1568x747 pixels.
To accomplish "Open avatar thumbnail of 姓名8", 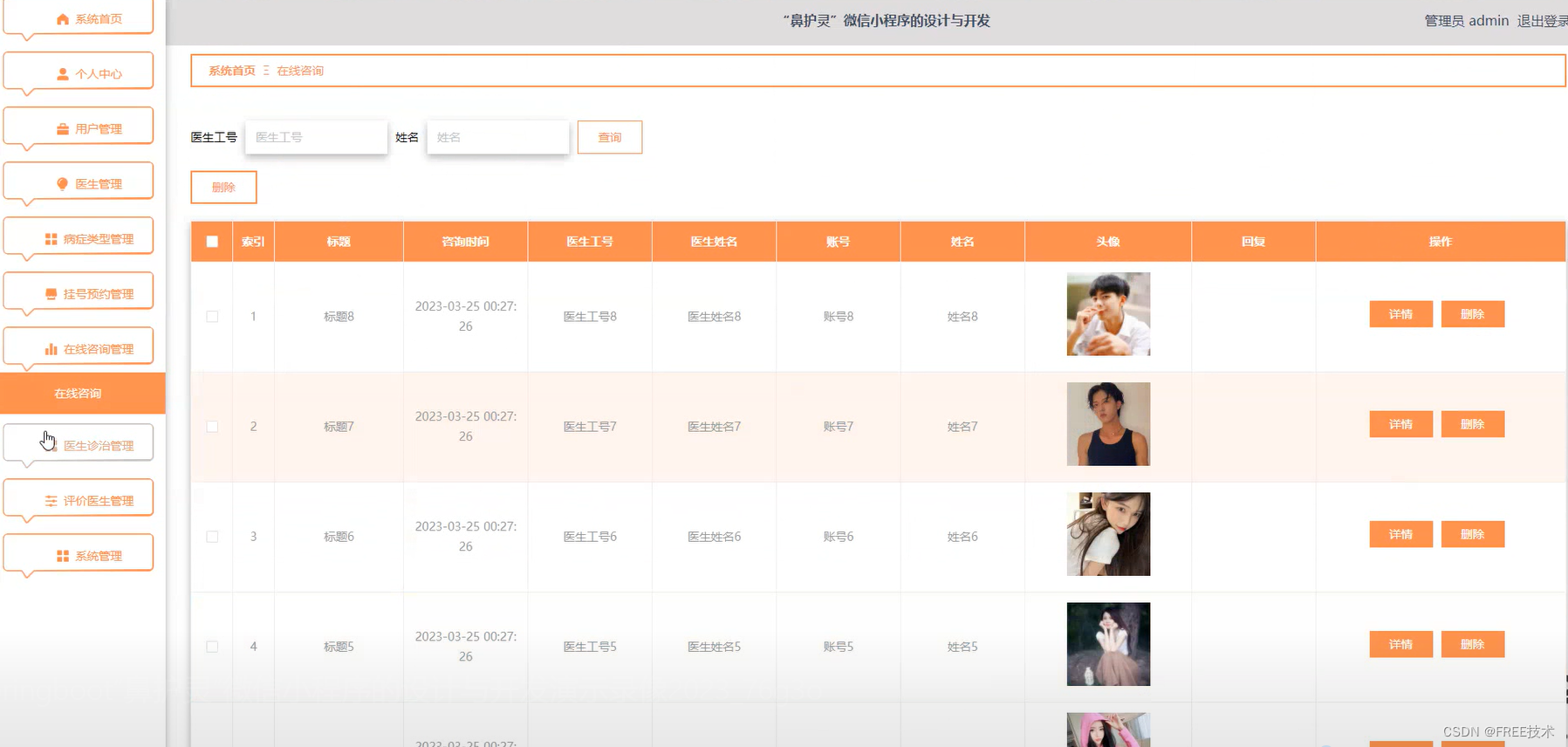I will 1108,314.
